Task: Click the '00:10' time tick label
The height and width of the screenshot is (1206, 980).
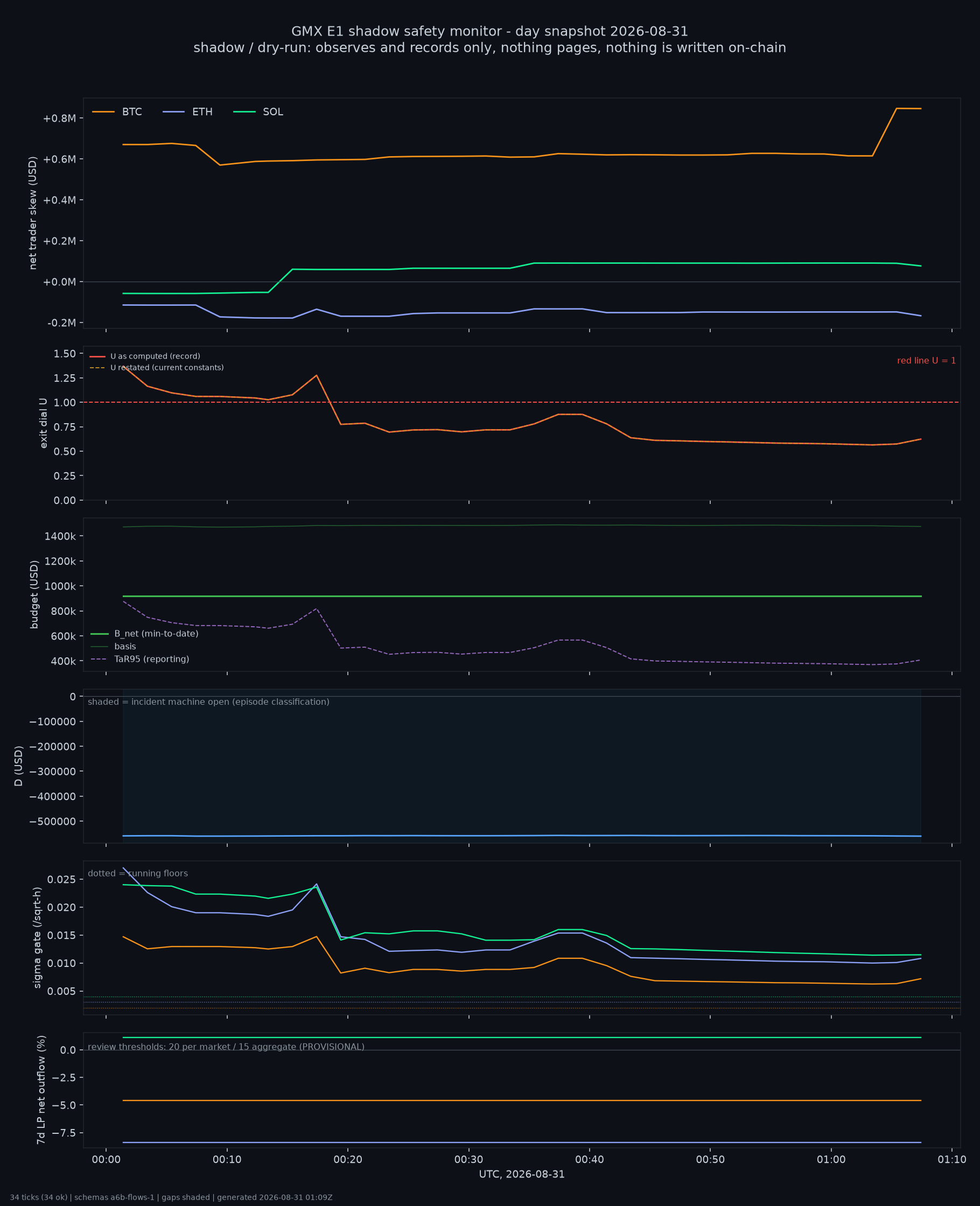Action: click(x=227, y=1160)
